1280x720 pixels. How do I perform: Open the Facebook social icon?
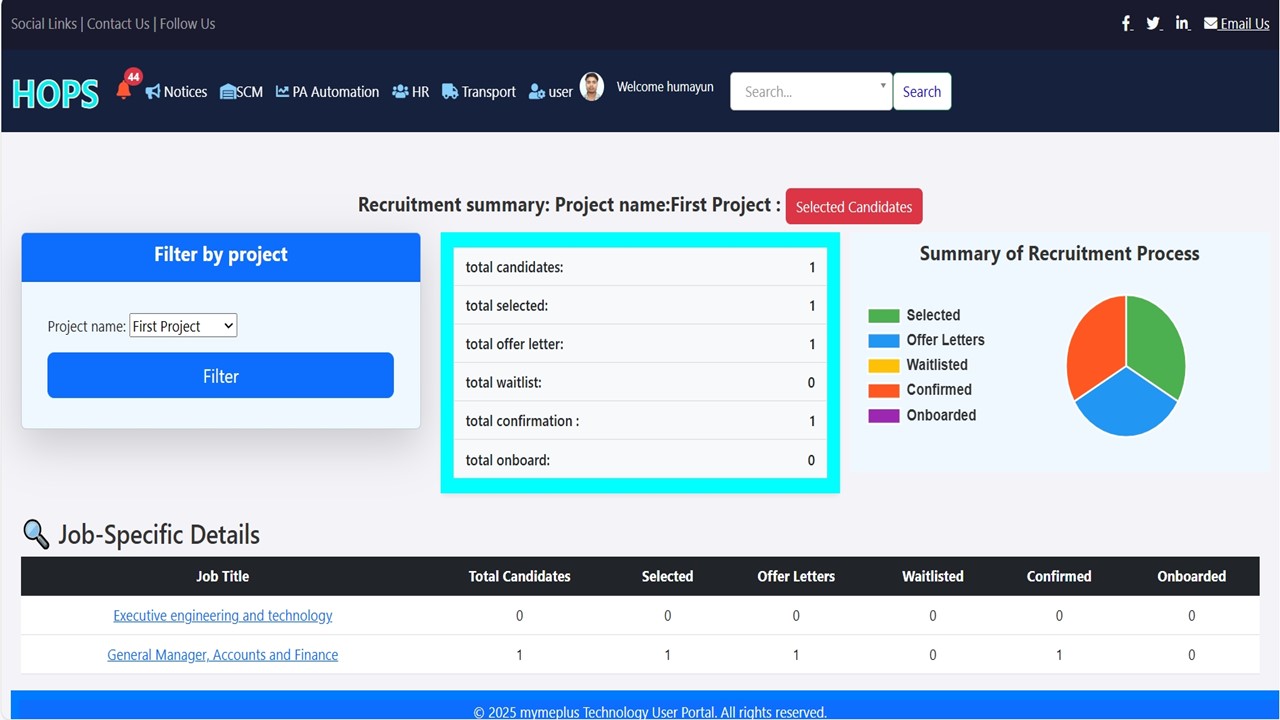1127,23
